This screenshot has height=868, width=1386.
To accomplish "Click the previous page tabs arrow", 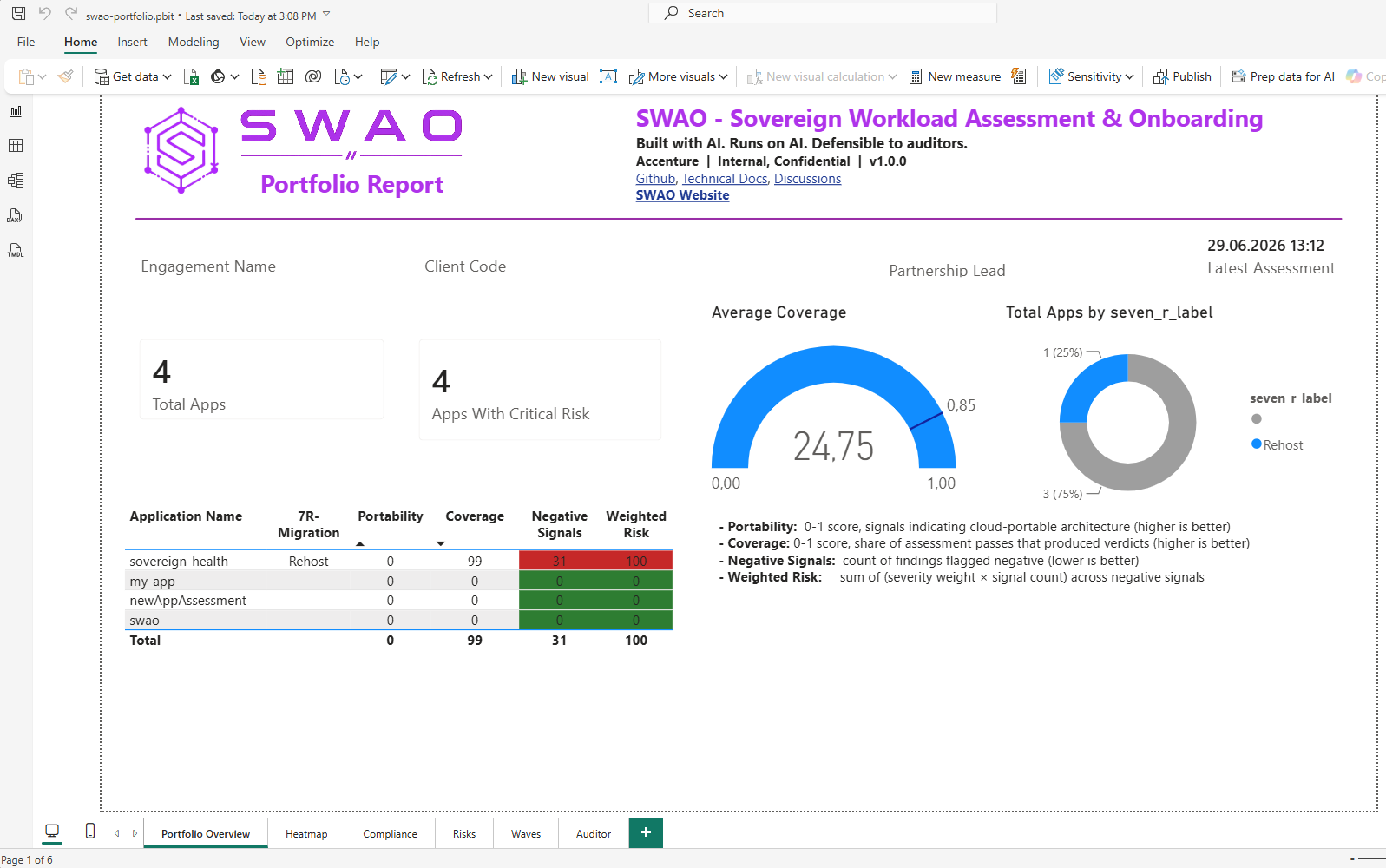I will [x=117, y=833].
